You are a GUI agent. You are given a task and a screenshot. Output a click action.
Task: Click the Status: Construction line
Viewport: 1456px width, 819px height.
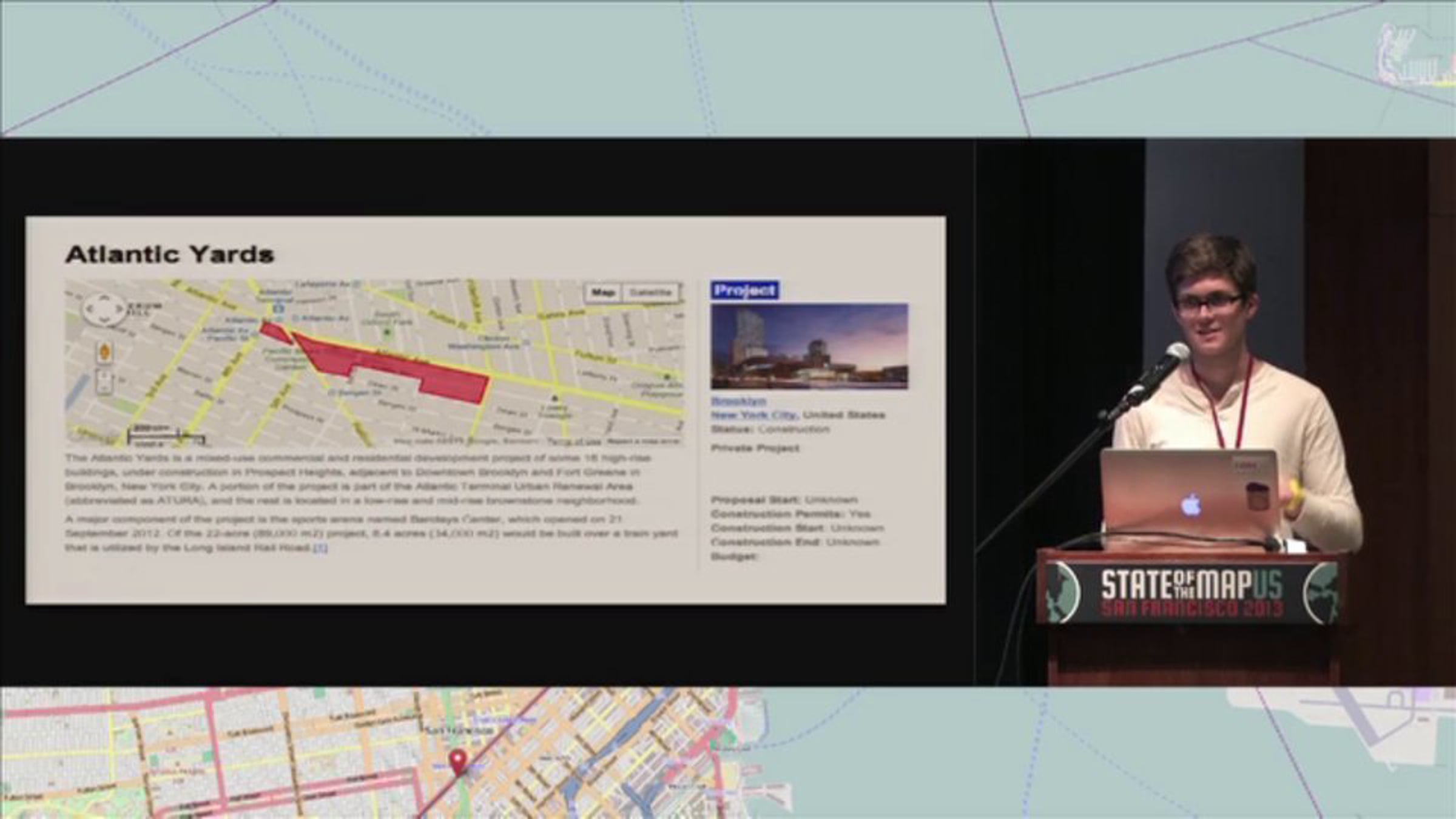pos(770,429)
